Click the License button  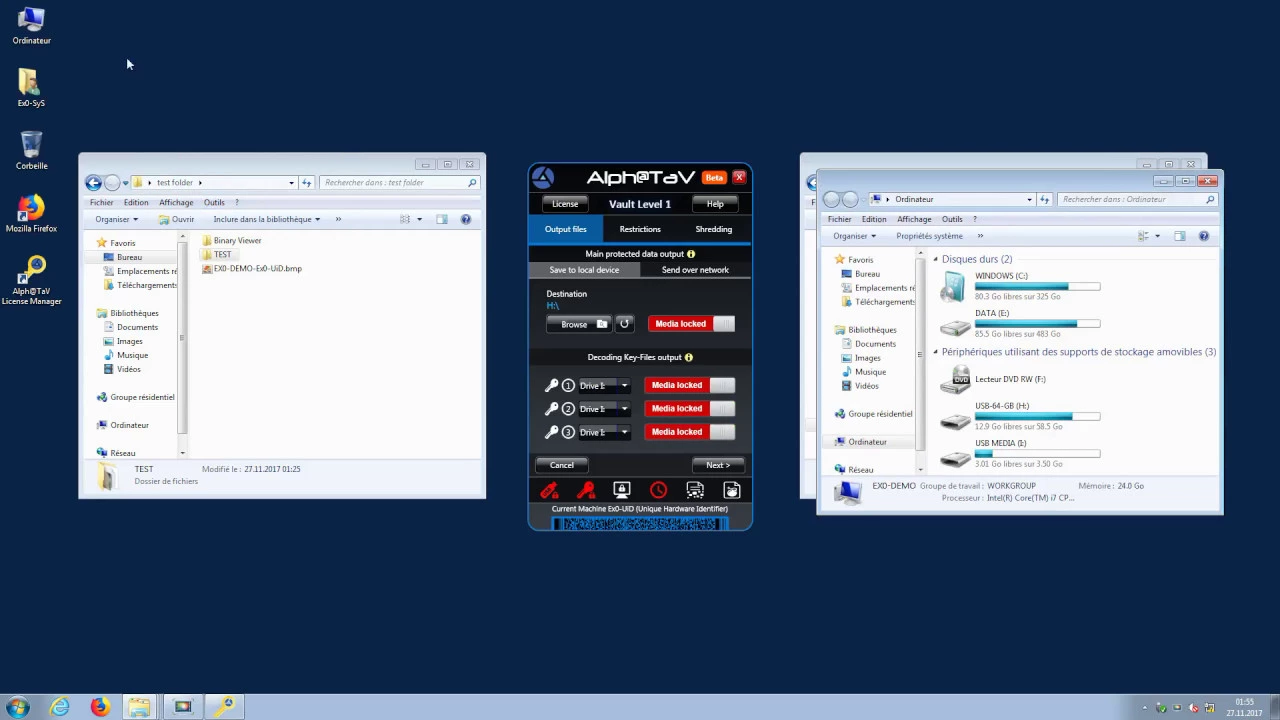[565, 204]
